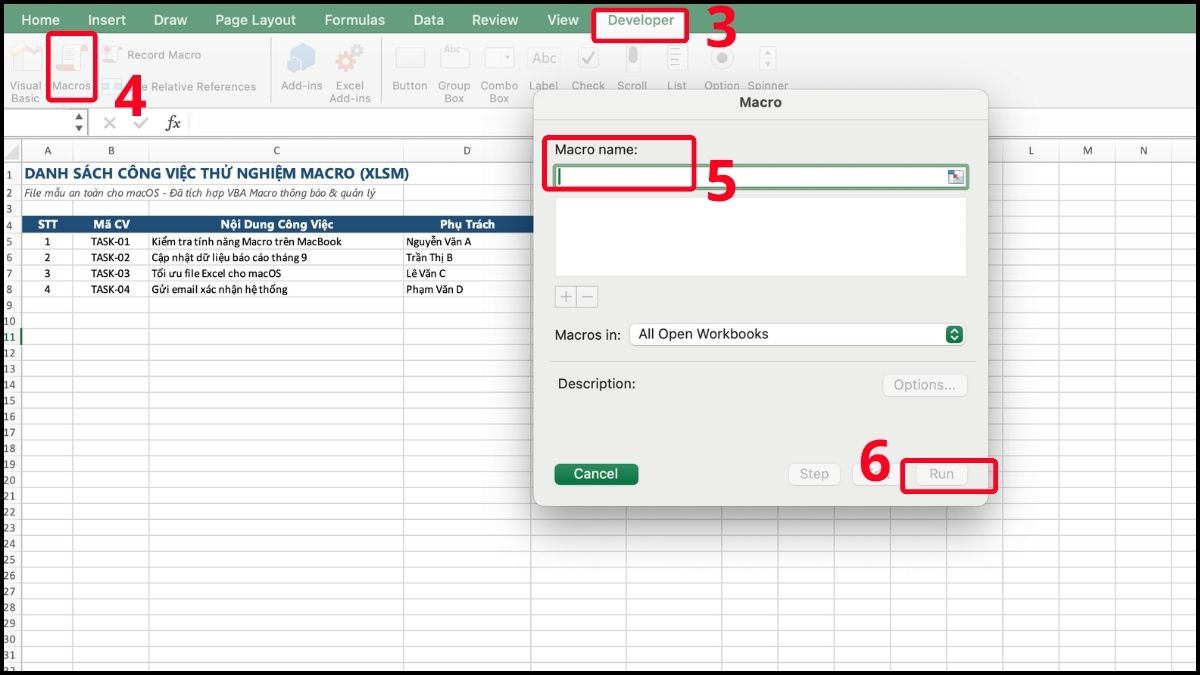This screenshot has width=1200, height=675.
Task: Click the range selector icon in Macro name field
Action: tap(956, 176)
